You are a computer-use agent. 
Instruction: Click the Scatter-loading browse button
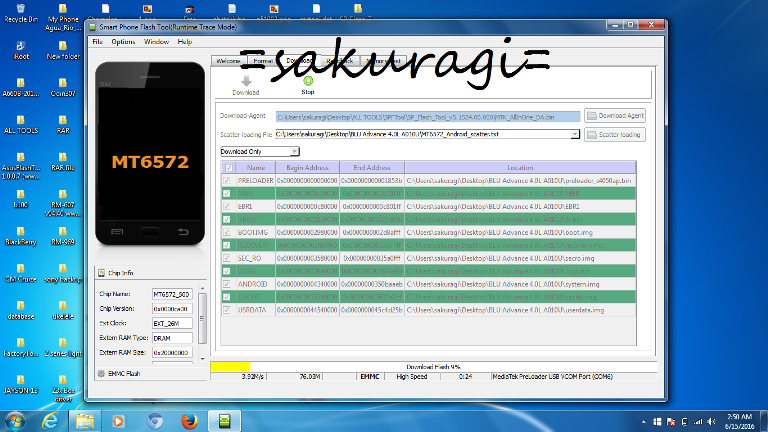coord(615,134)
